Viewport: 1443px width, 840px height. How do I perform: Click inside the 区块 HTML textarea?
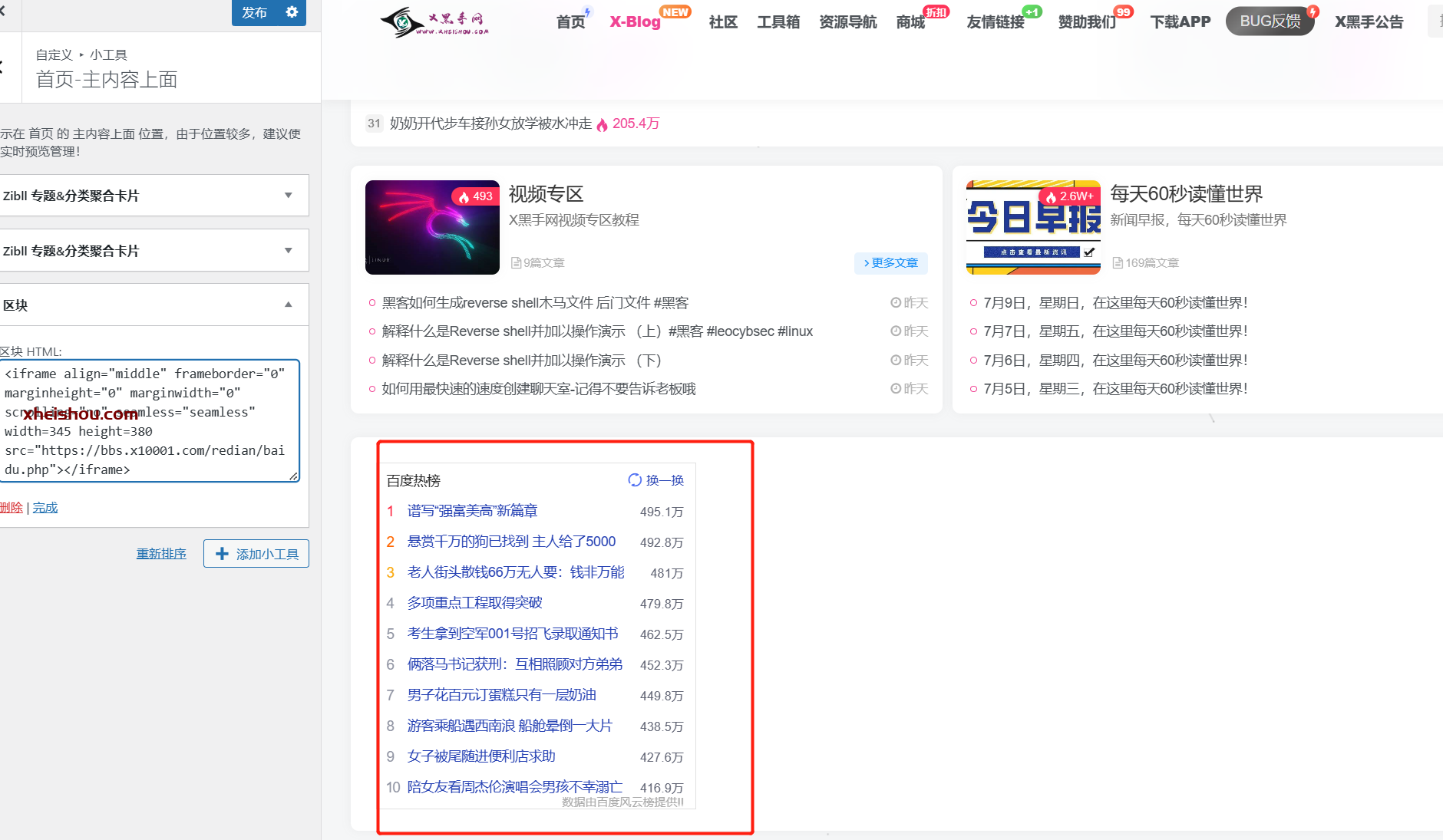coord(150,421)
